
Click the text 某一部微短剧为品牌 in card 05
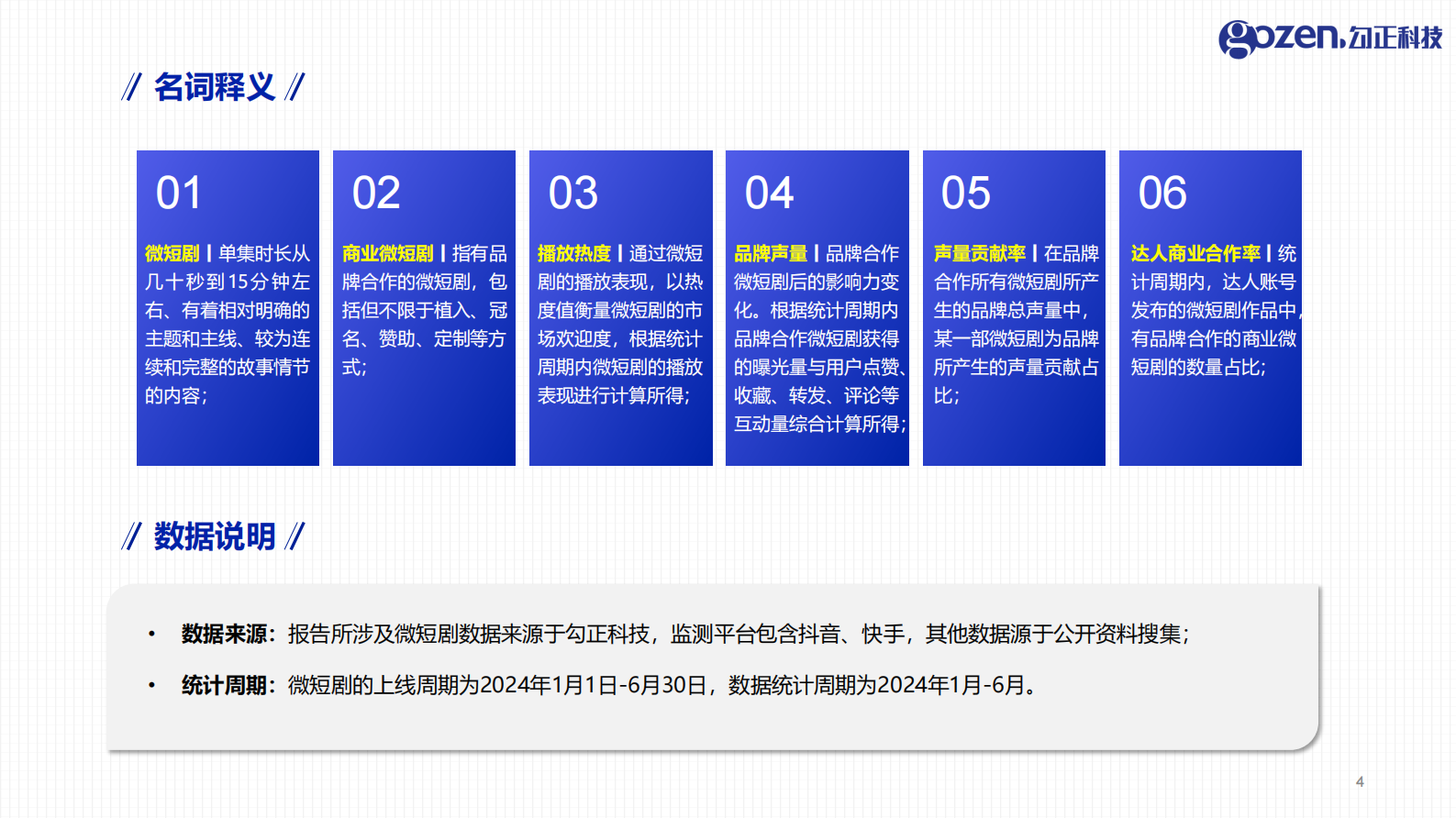(x=1017, y=338)
